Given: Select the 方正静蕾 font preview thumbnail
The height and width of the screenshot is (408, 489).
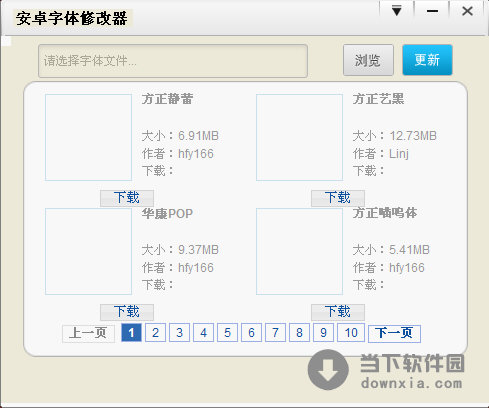Looking at the screenshot, I should point(88,137).
